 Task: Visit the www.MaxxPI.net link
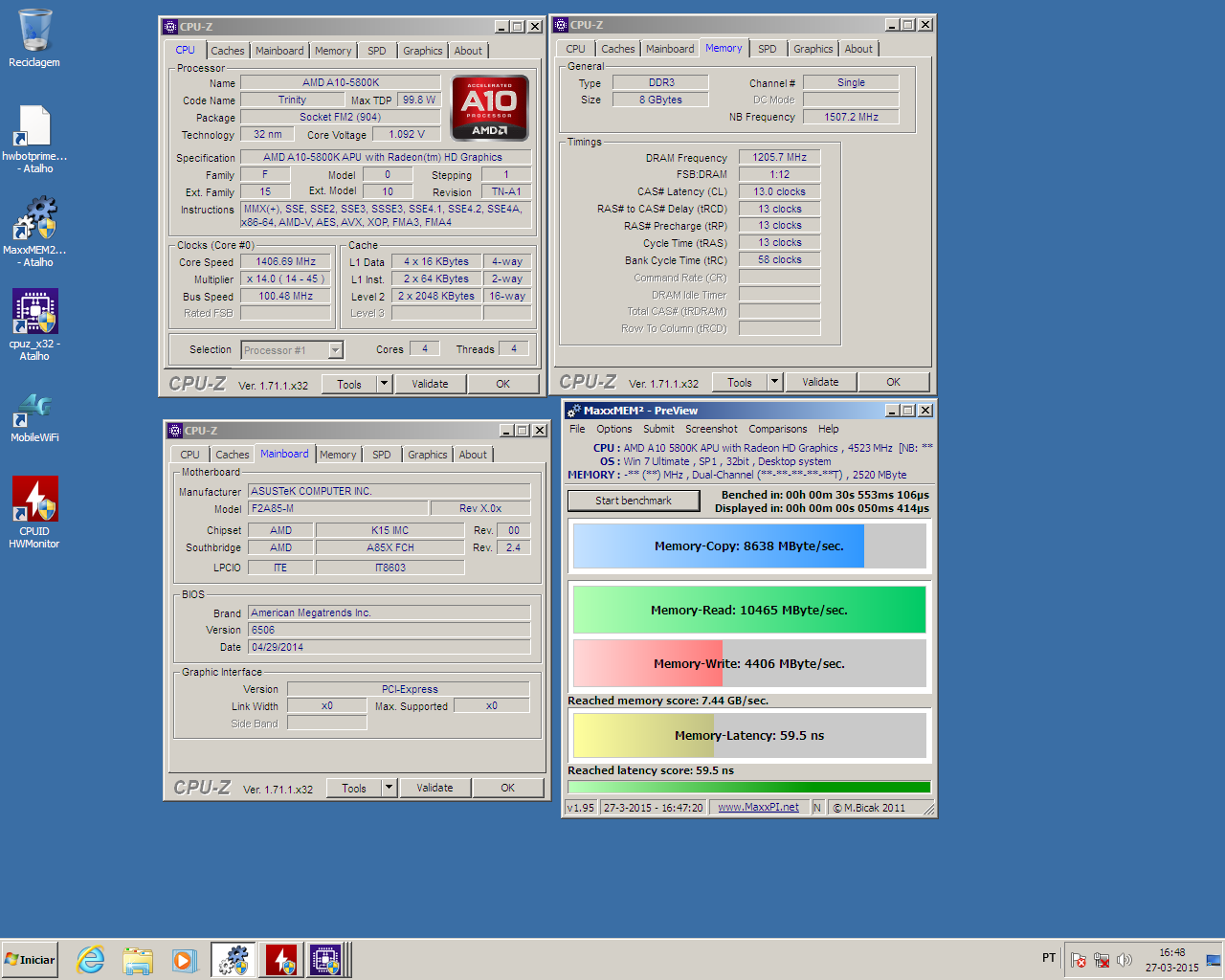point(759,807)
